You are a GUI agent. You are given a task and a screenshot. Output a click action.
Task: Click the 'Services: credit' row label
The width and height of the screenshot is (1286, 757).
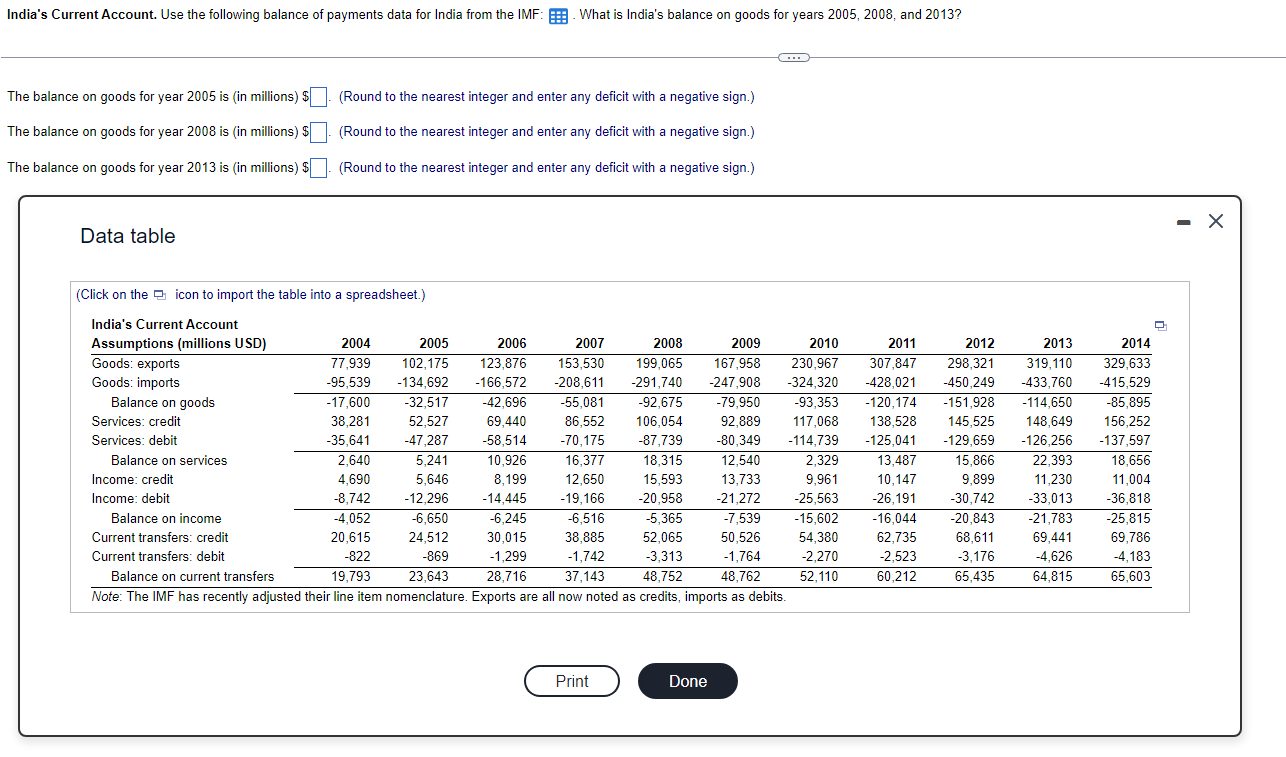(x=136, y=422)
